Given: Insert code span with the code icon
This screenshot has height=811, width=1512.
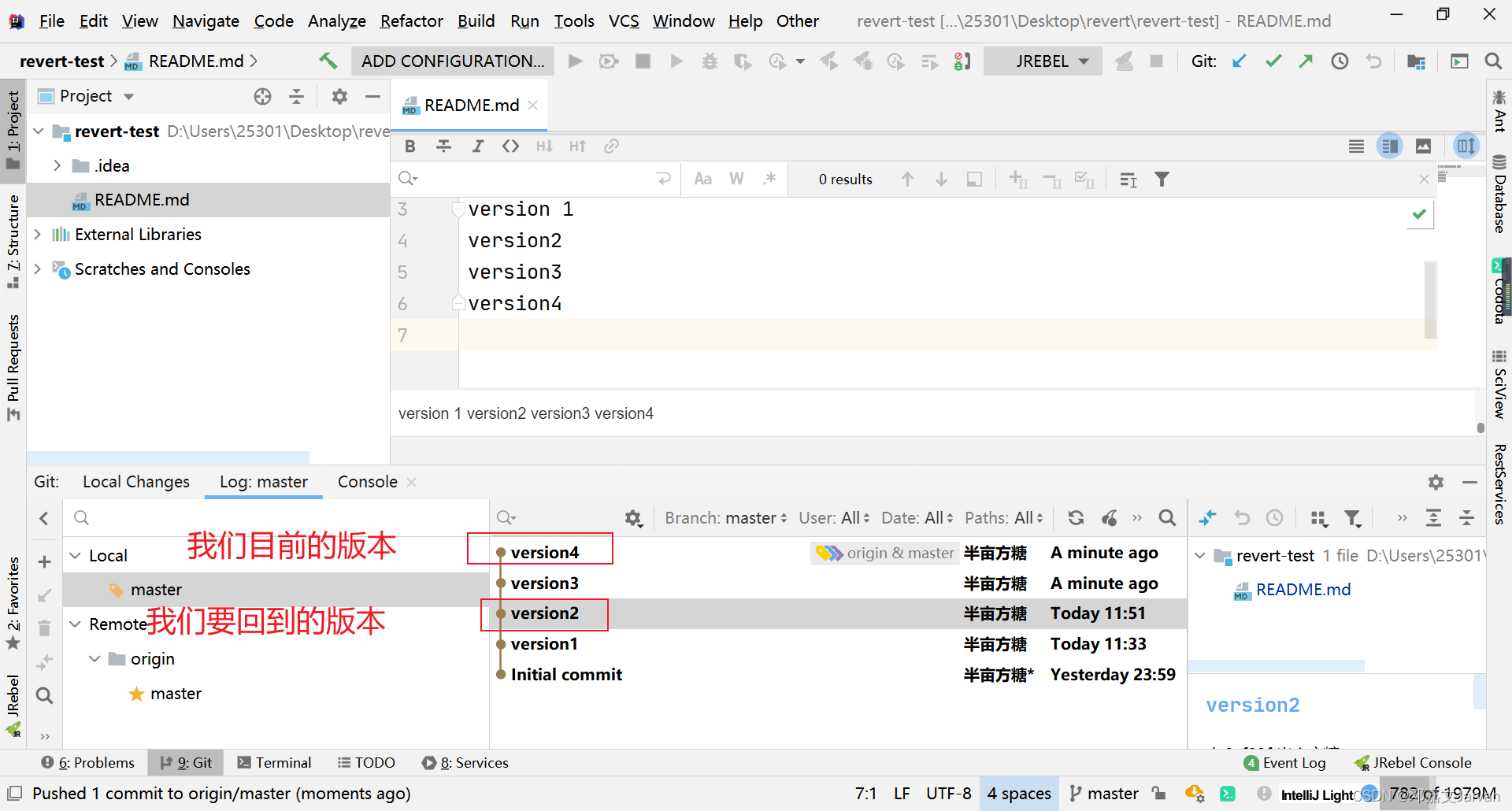Looking at the screenshot, I should [510, 146].
